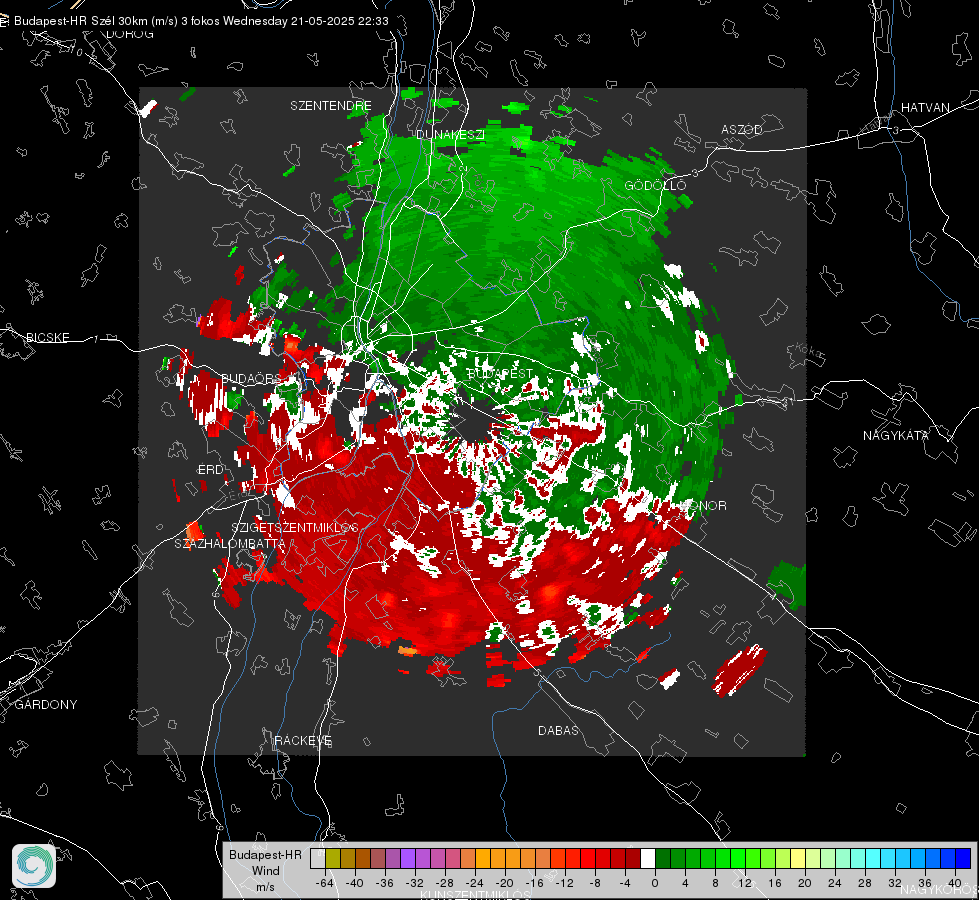Viewport: 979px width, 900px height.
Task: Click the swirl logo icon
Action: [x=34, y=866]
